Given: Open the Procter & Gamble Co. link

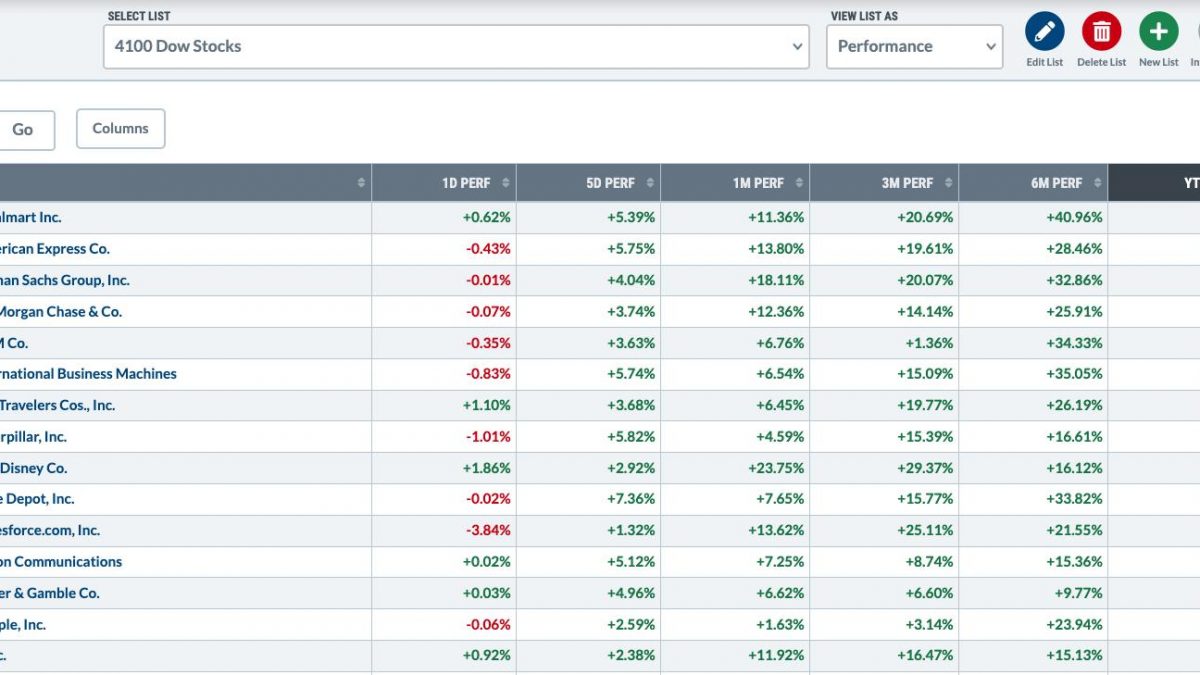Looking at the screenshot, I should click(50, 593).
